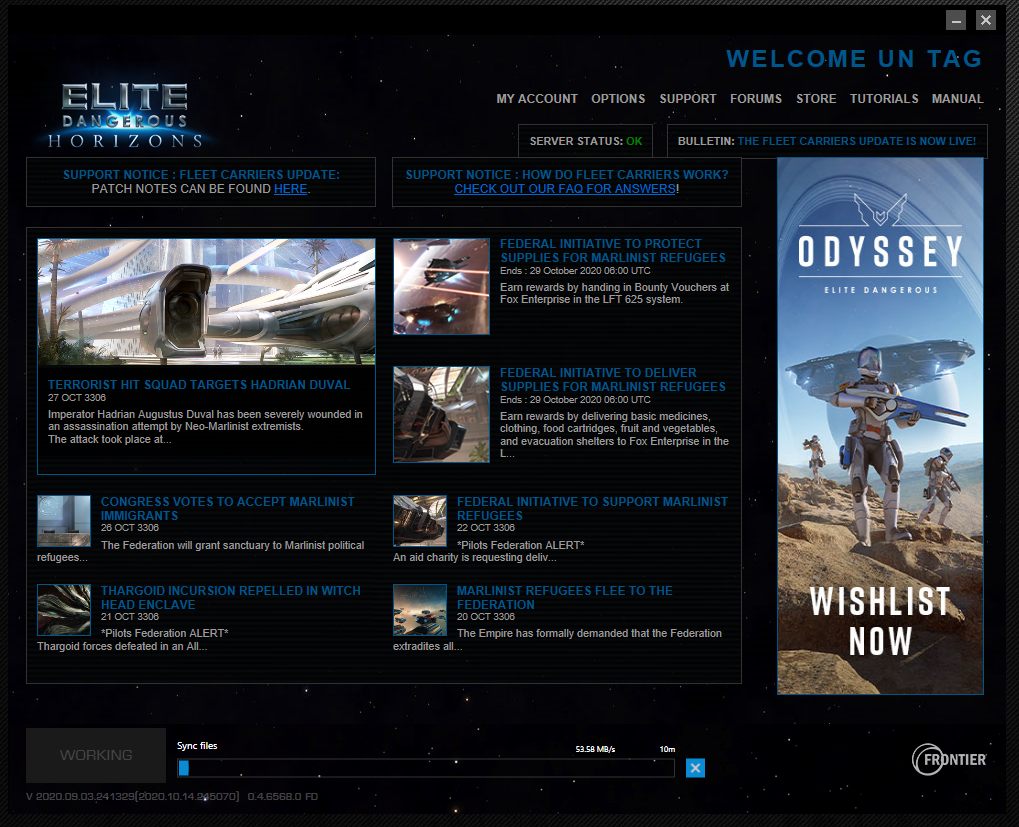Click the Elite Dangerous Horizons logo

pos(125,116)
